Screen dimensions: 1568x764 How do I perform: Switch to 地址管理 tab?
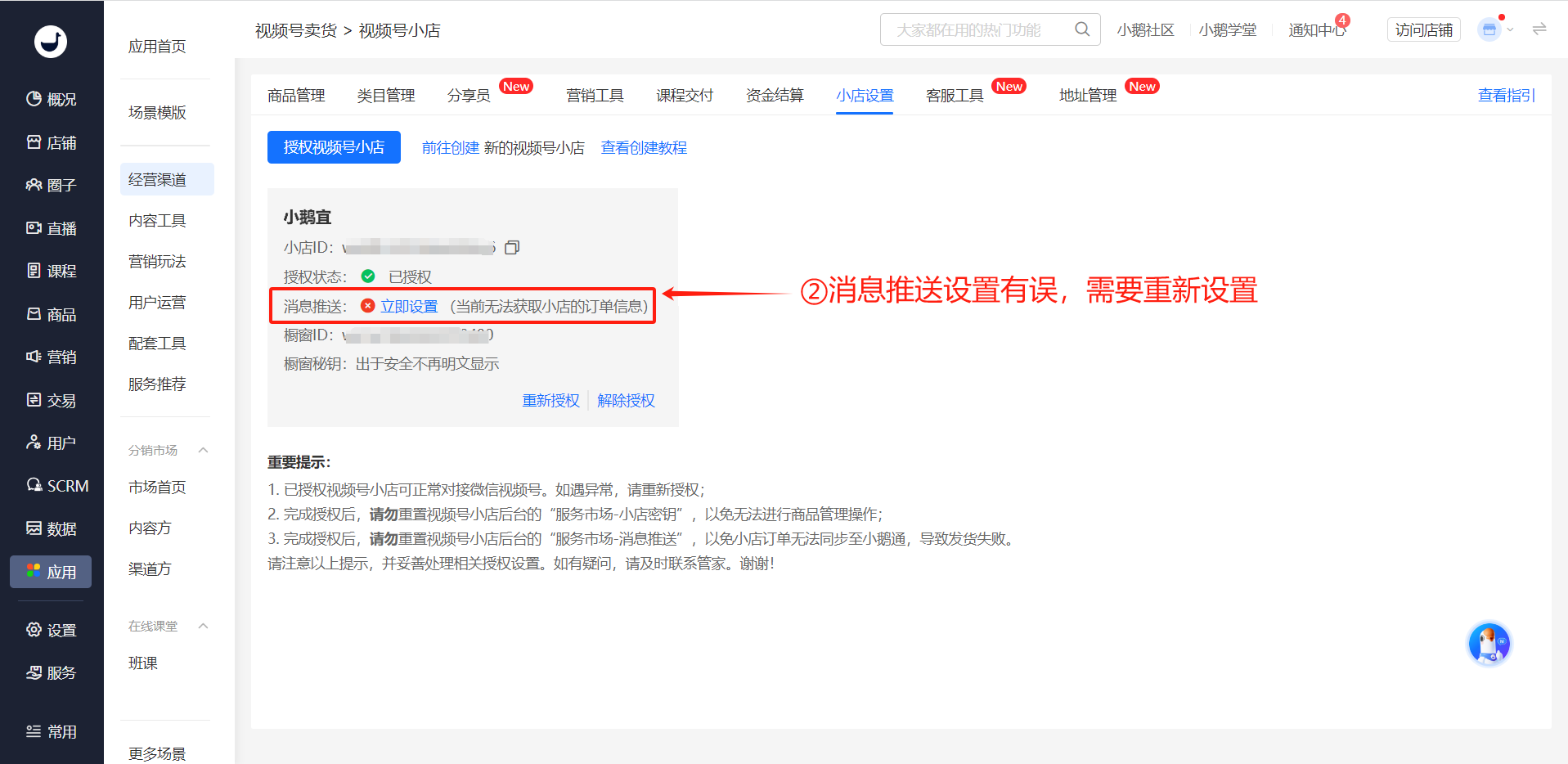pos(1088,96)
